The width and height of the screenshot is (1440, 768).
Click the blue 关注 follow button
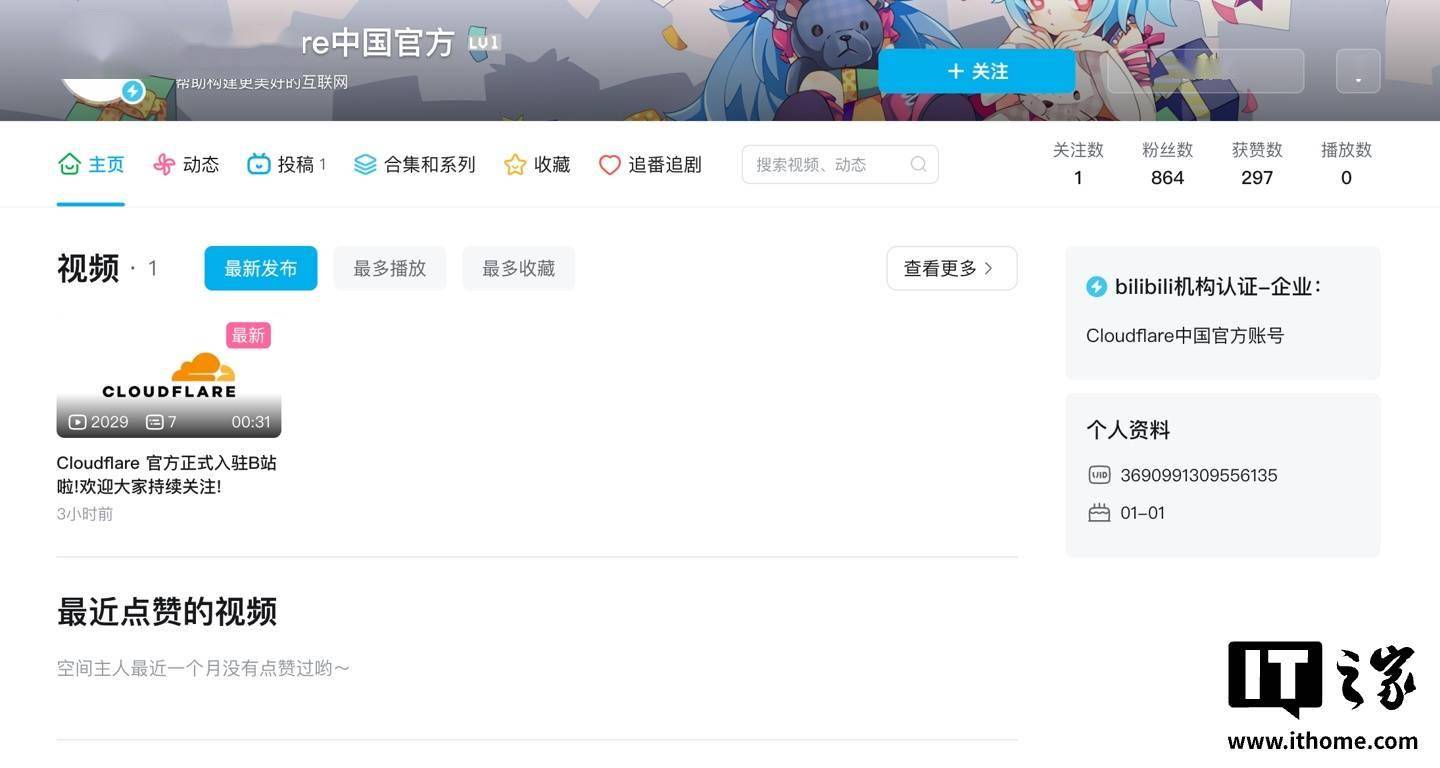click(x=977, y=72)
